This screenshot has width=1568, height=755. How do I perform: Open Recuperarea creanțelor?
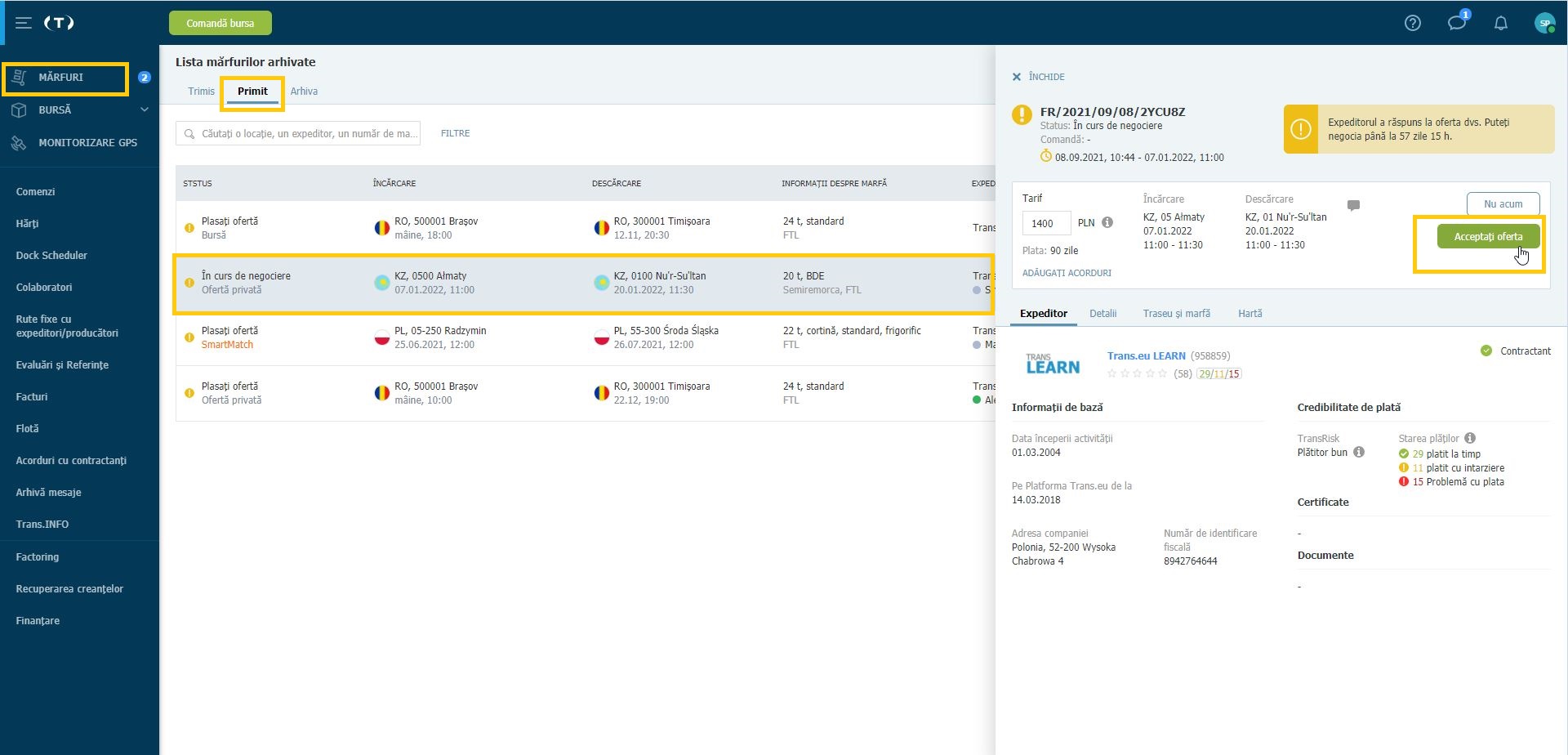[69, 589]
